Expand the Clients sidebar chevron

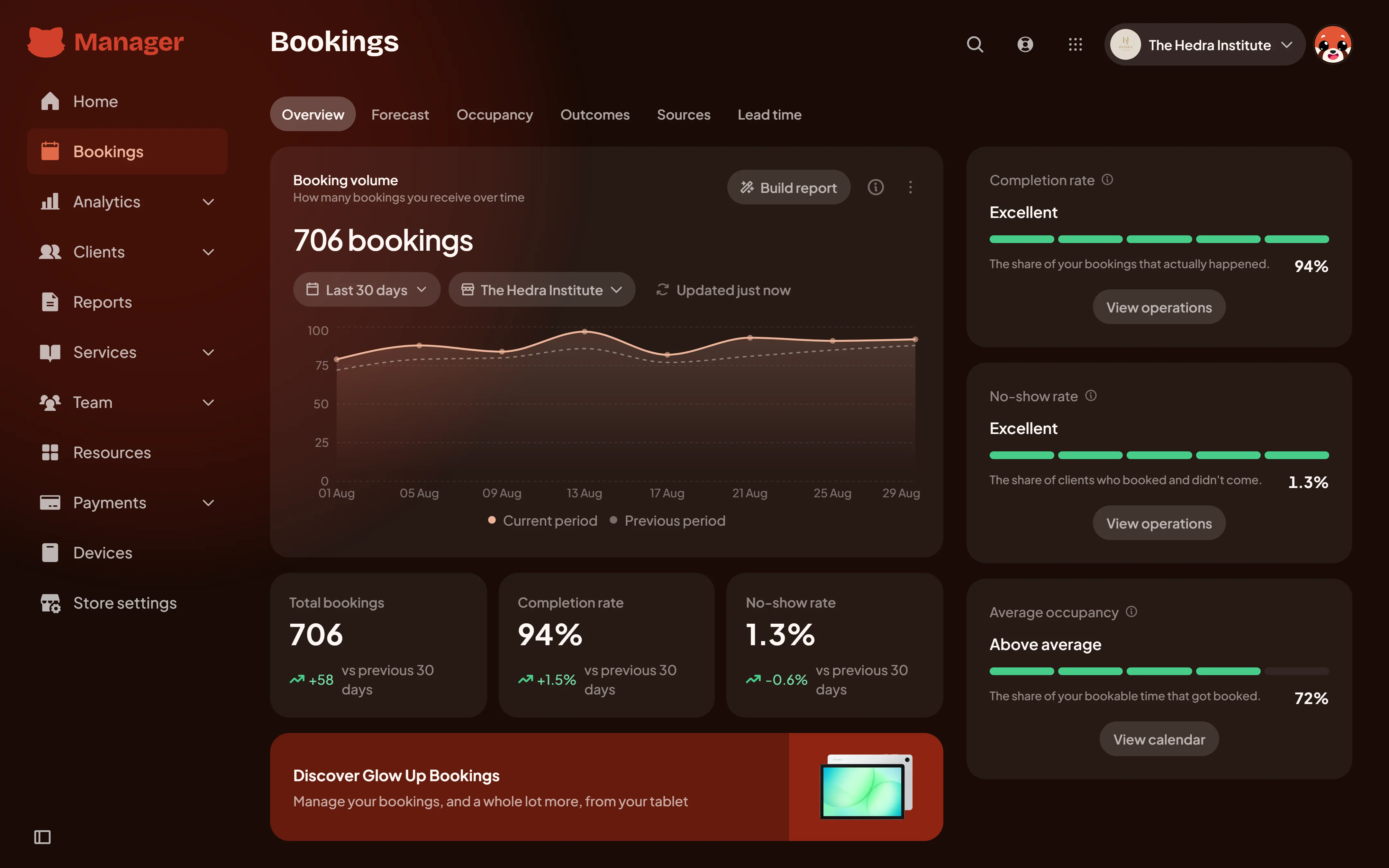[x=208, y=252]
